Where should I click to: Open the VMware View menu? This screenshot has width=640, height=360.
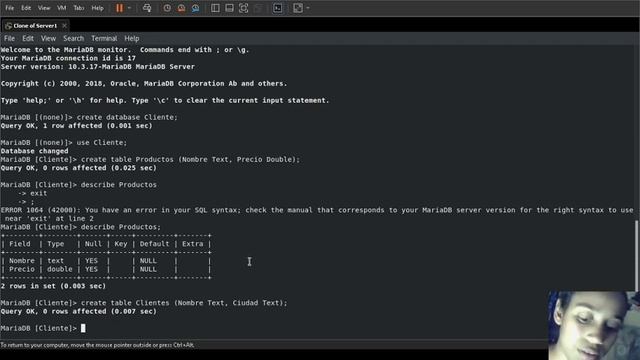(44, 8)
